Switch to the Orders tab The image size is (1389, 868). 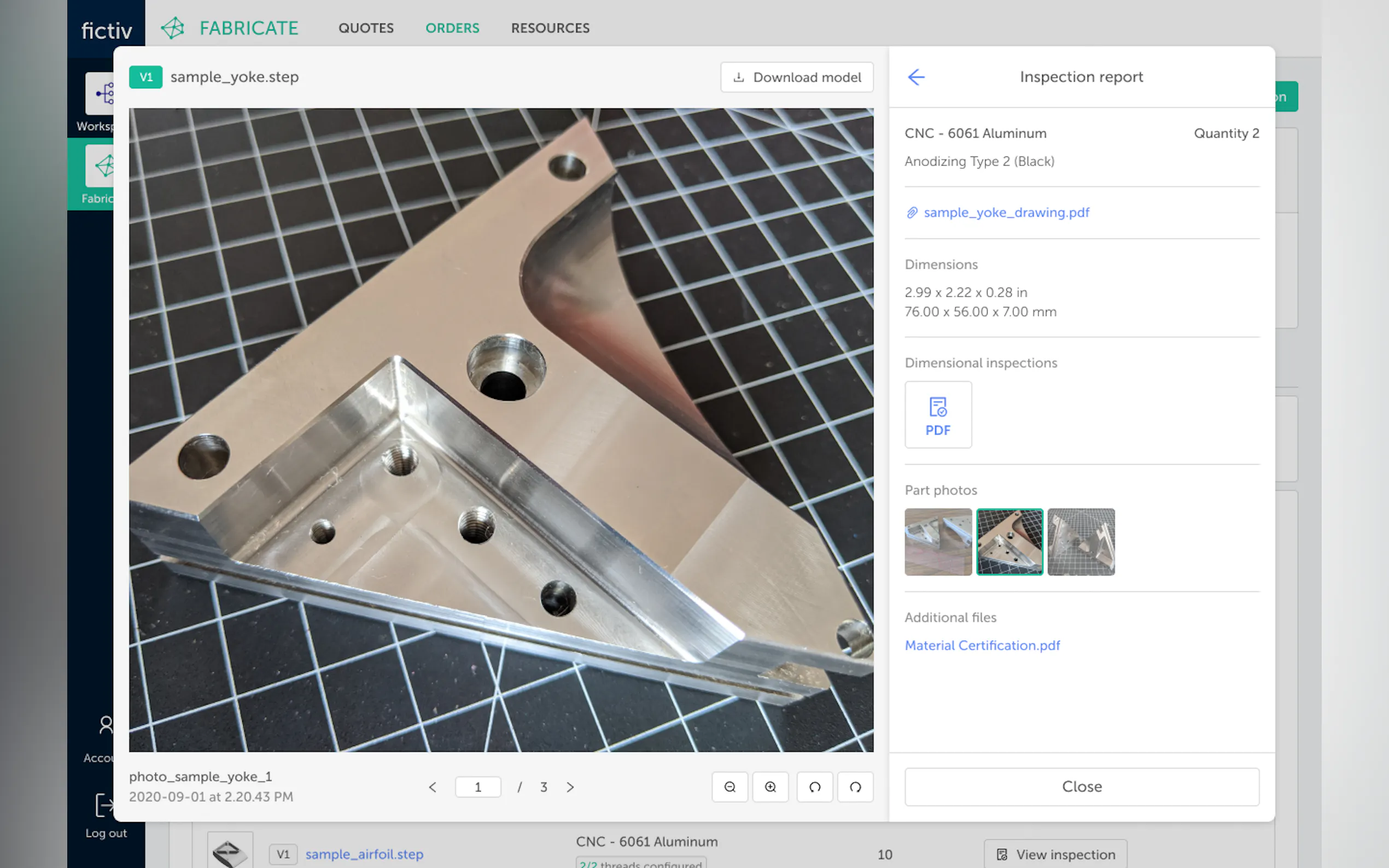click(452, 28)
